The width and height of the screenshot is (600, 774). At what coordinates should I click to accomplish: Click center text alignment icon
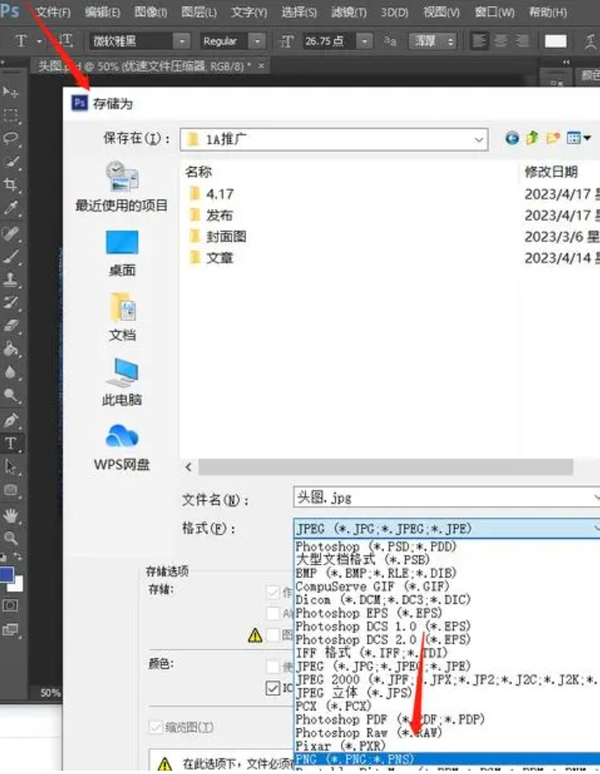coord(500,41)
